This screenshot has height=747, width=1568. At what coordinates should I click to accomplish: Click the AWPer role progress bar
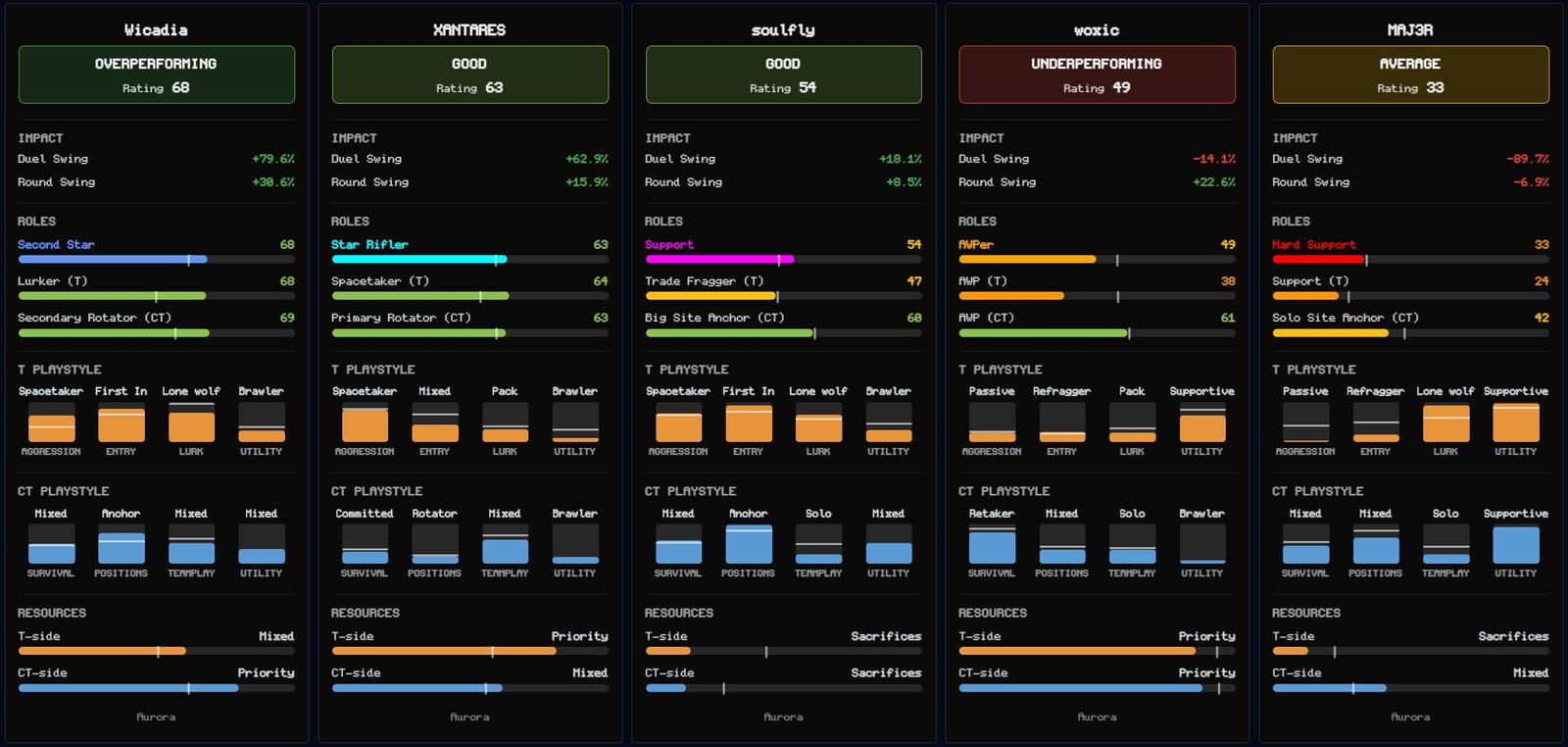1098,260
